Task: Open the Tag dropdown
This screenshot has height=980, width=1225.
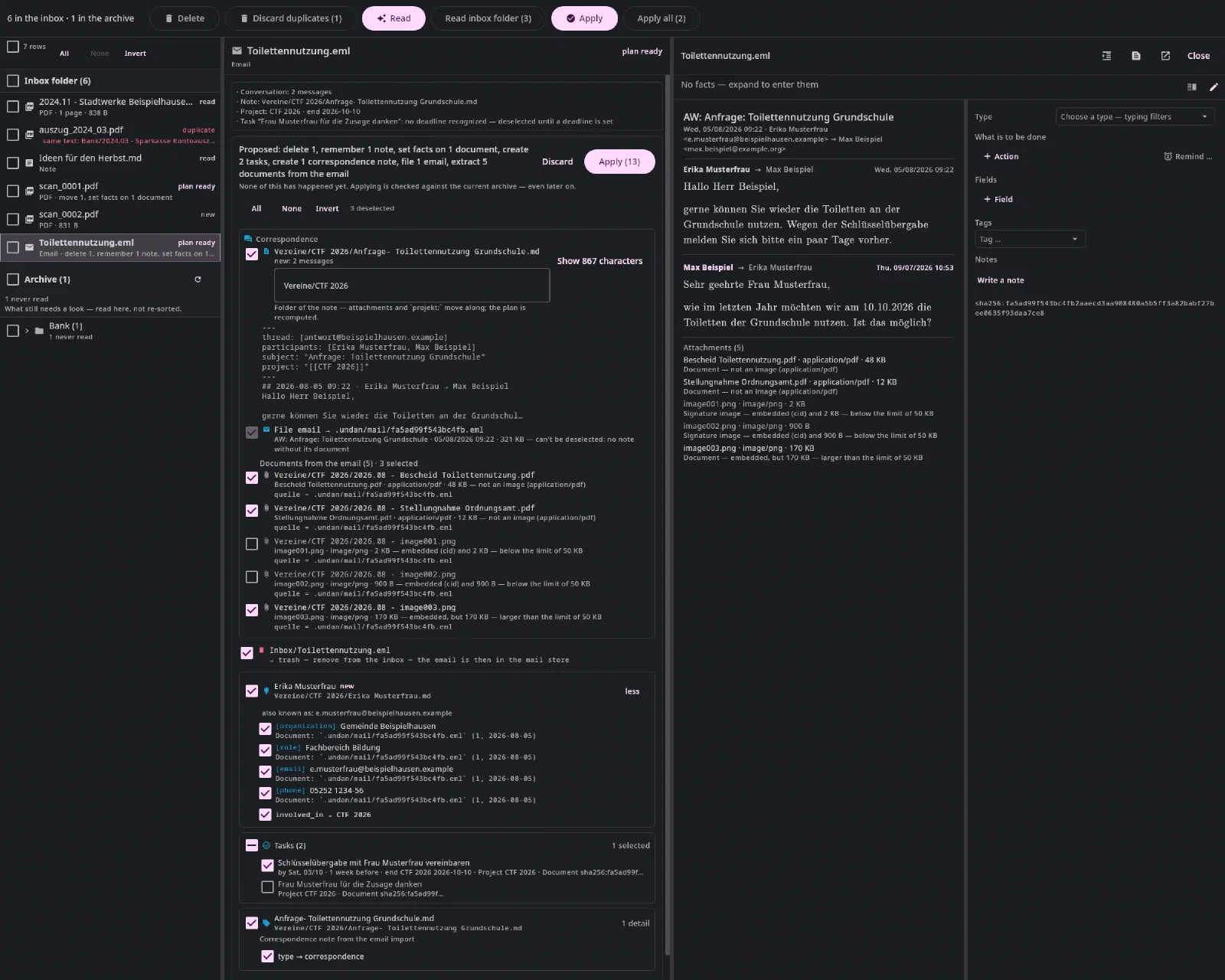Action: click(1030, 239)
